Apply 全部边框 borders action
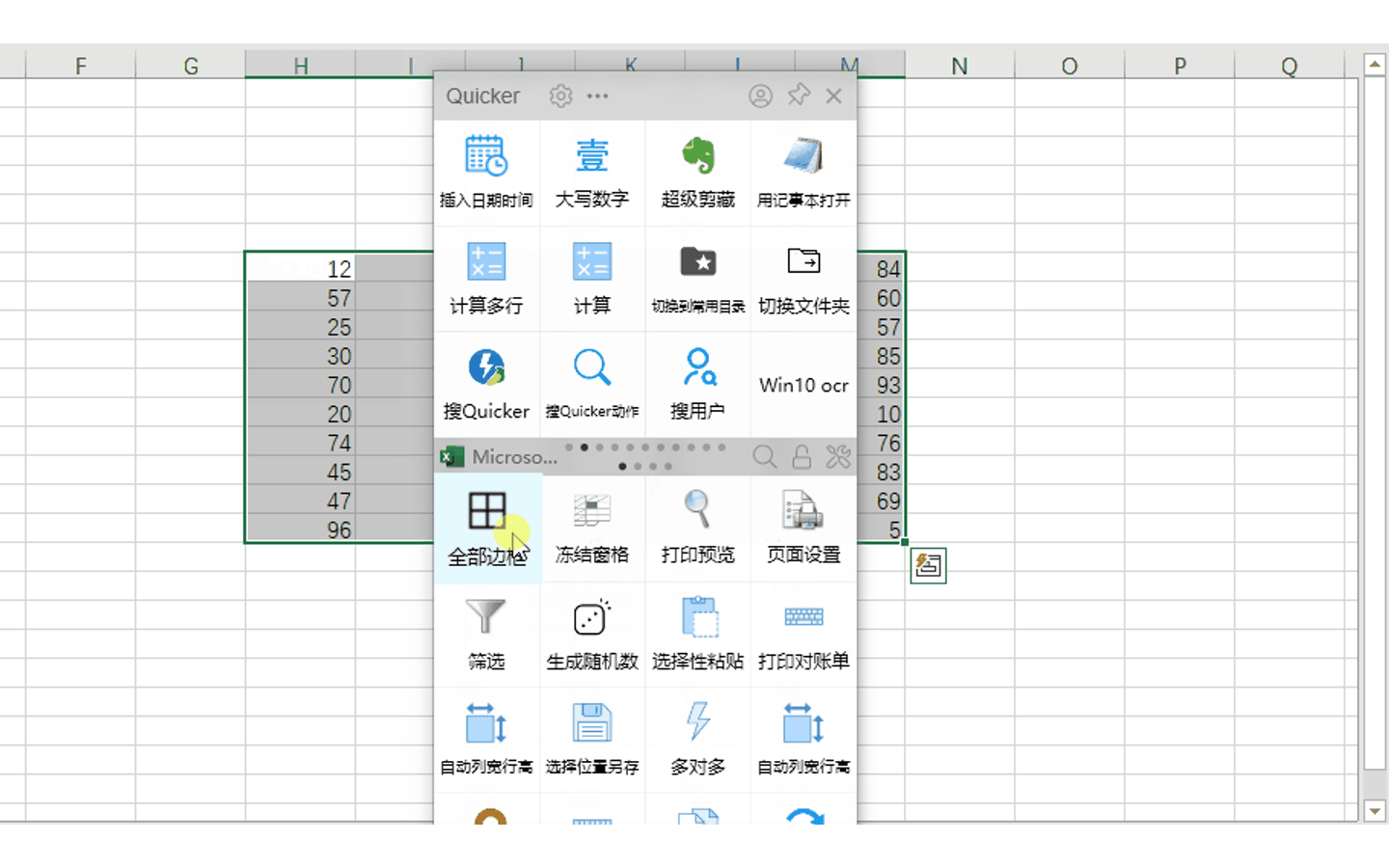This screenshot has width=1389, height=868. (x=487, y=529)
